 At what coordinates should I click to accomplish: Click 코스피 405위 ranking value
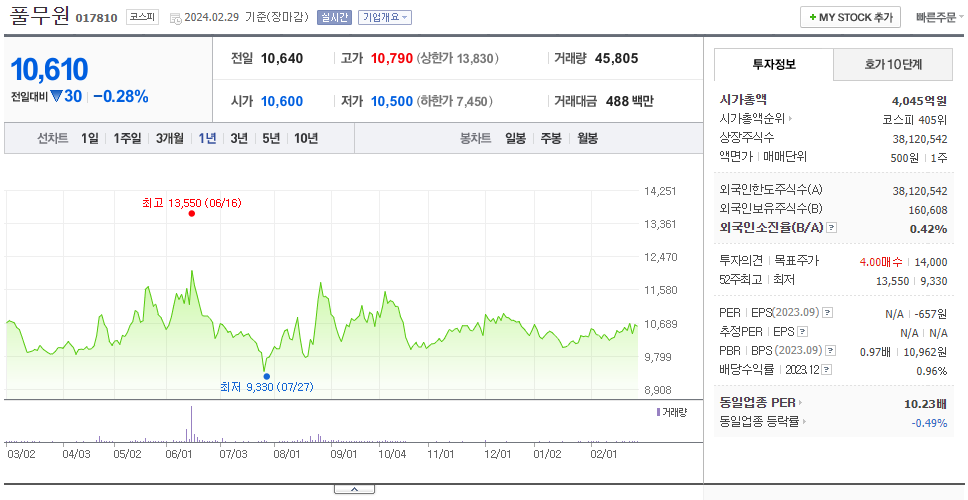click(915, 120)
